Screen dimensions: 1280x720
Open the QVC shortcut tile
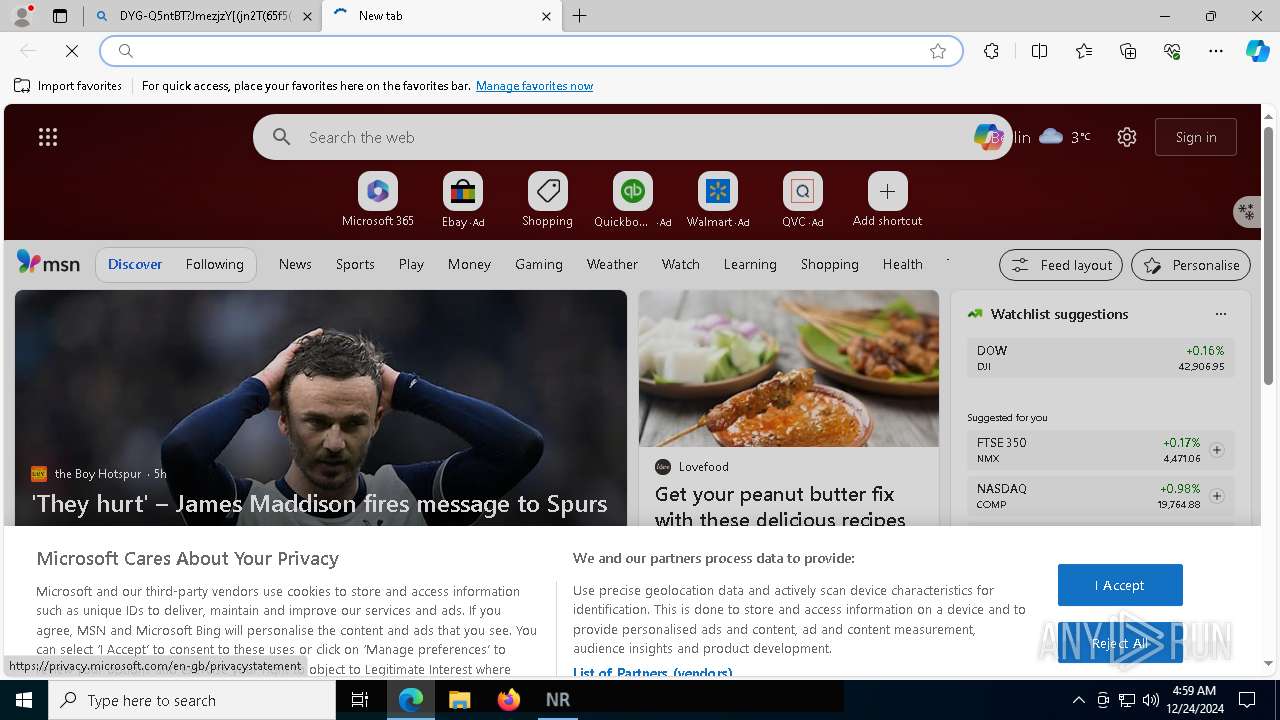pos(802,199)
